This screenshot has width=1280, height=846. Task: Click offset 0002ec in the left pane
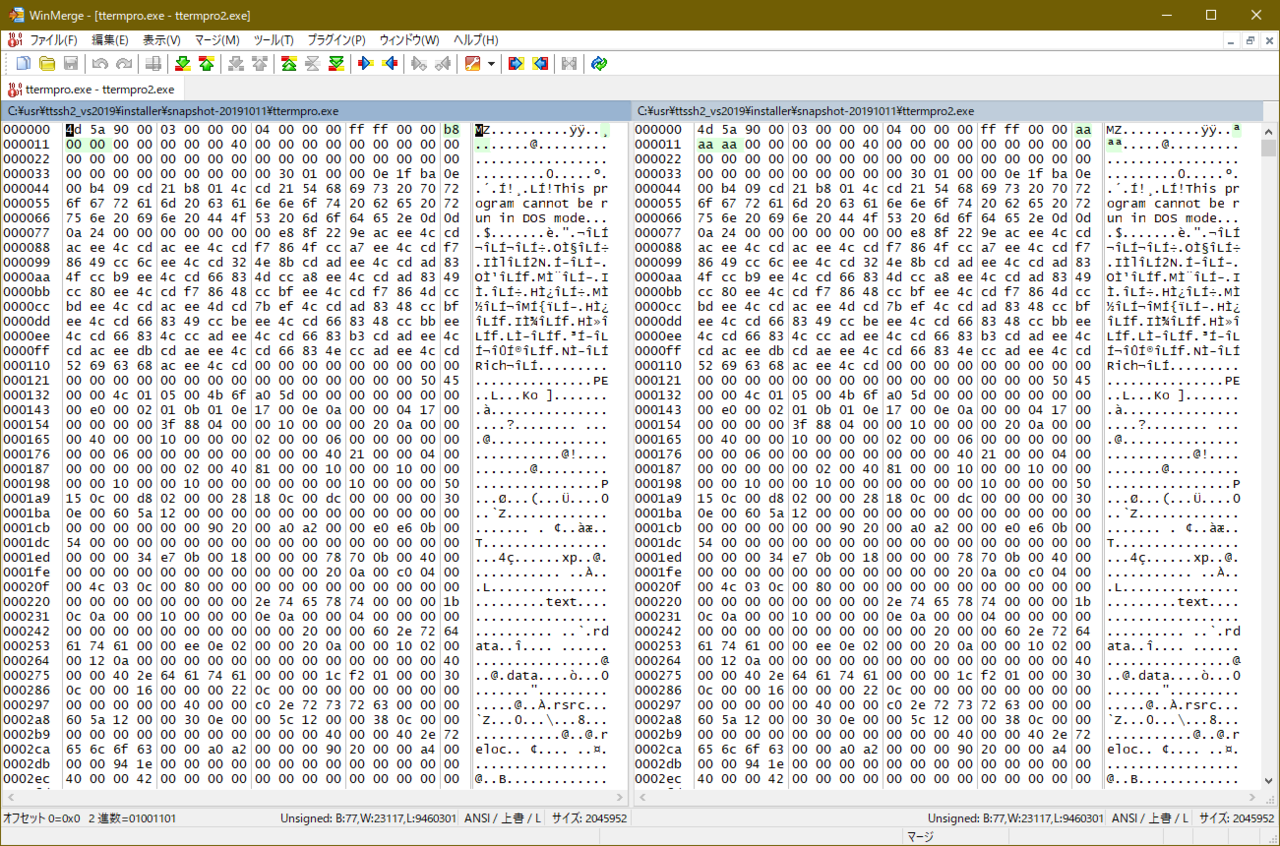pos(27,779)
